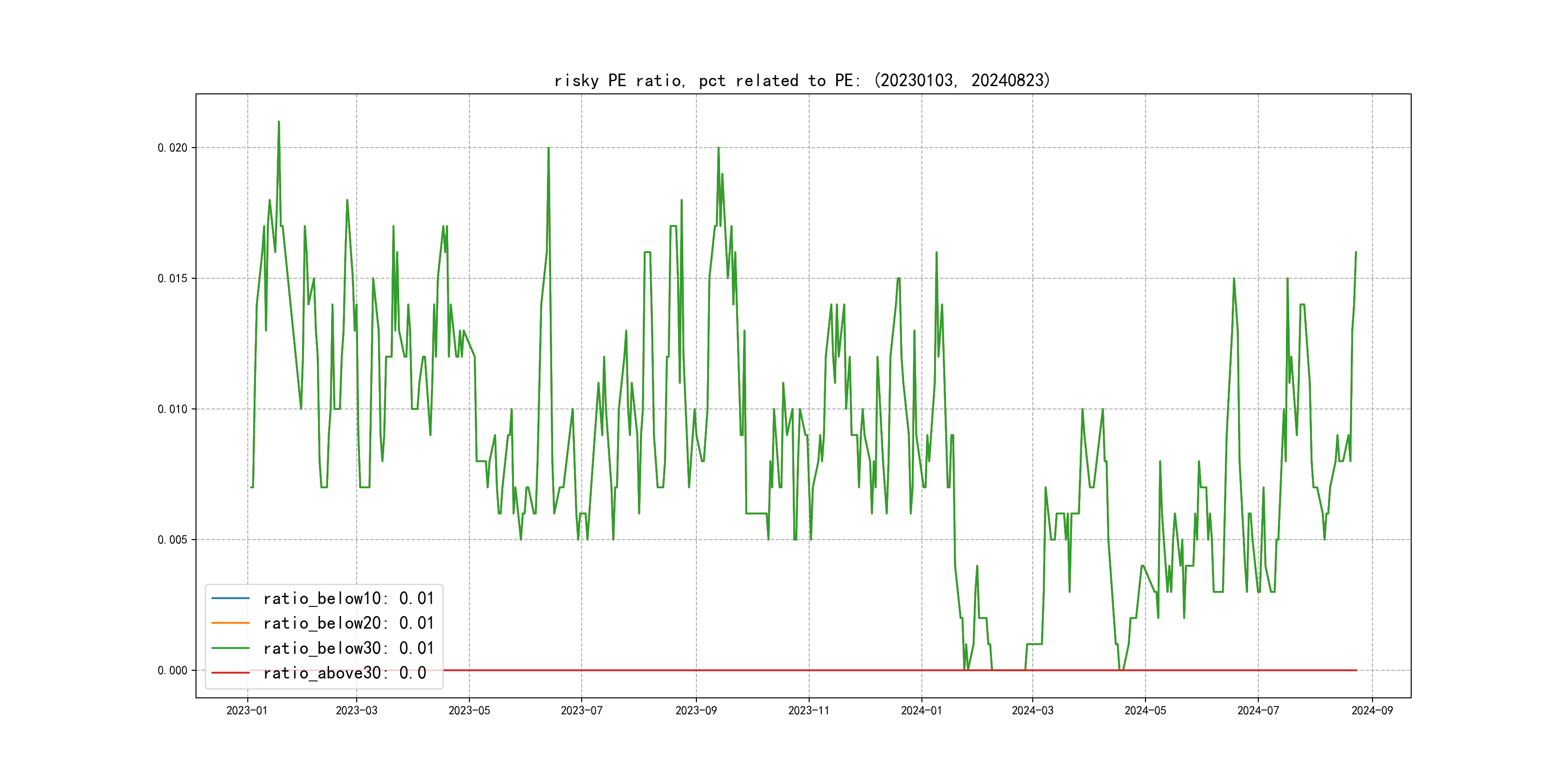Viewport: 1568px width, 784px height.
Task: Click the red line swatch in legend
Action: click(230, 673)
